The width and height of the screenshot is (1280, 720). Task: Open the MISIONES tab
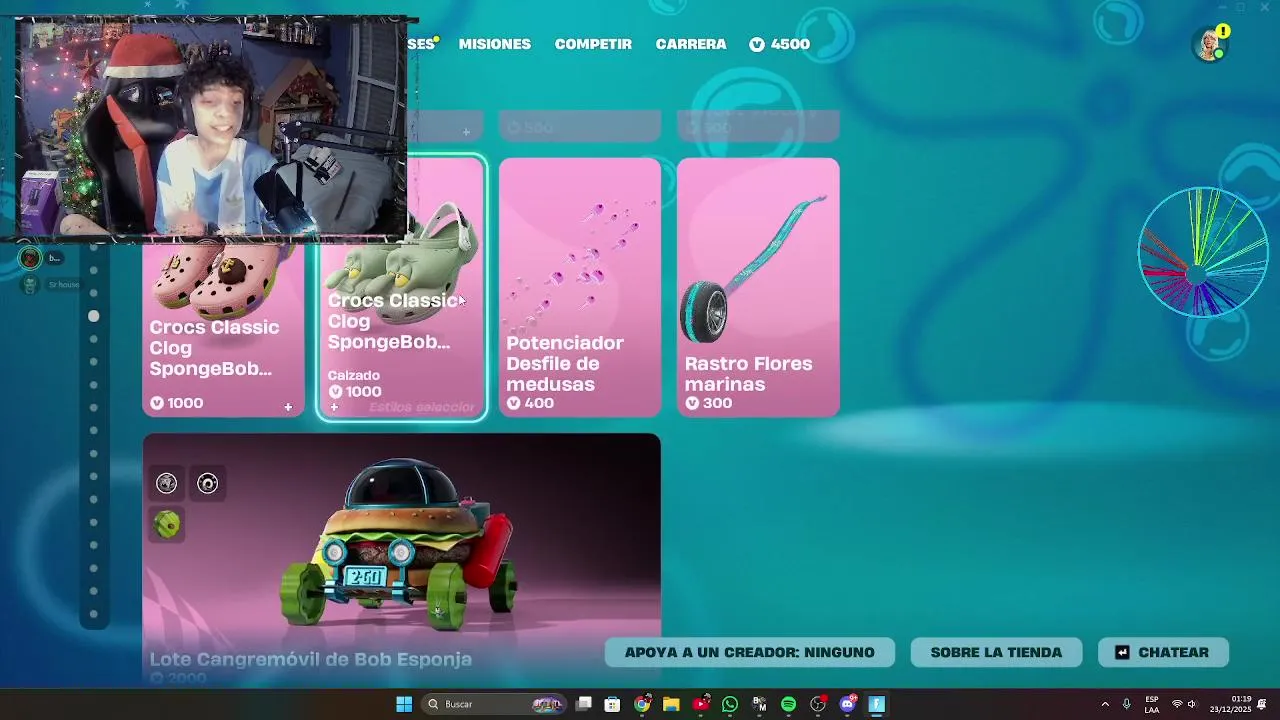pyautogui.click(x=494, y=44)
